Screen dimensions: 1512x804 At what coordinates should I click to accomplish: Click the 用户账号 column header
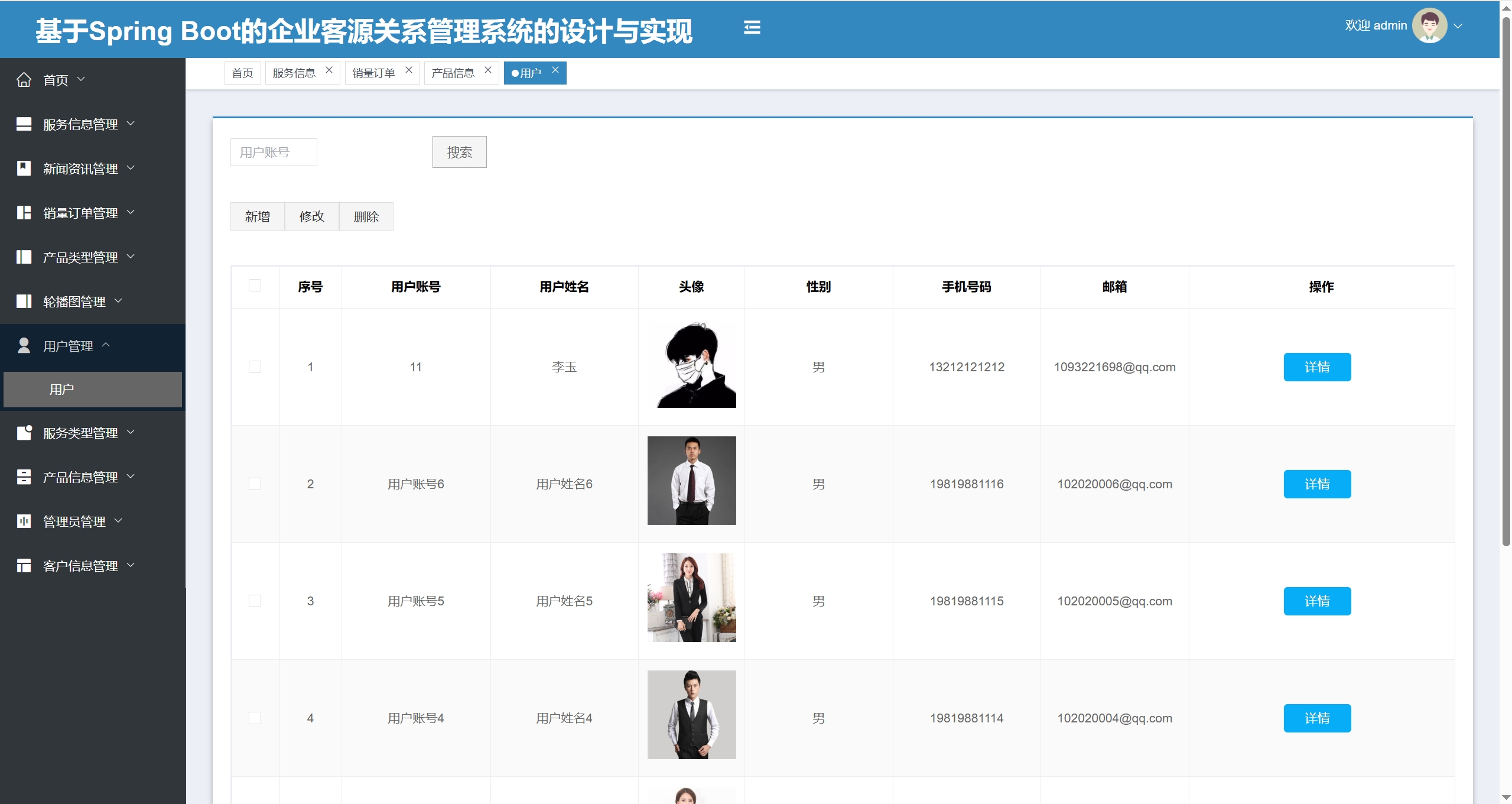click(416, 287)
